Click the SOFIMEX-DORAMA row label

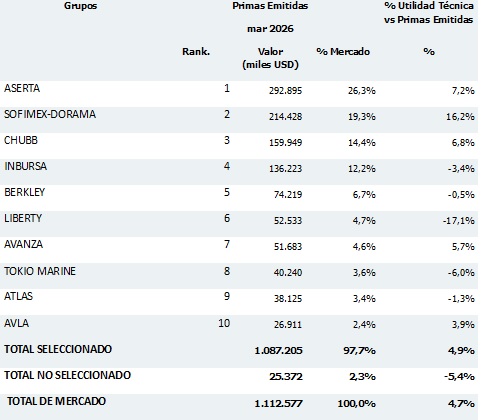click(x=50, y=114)
